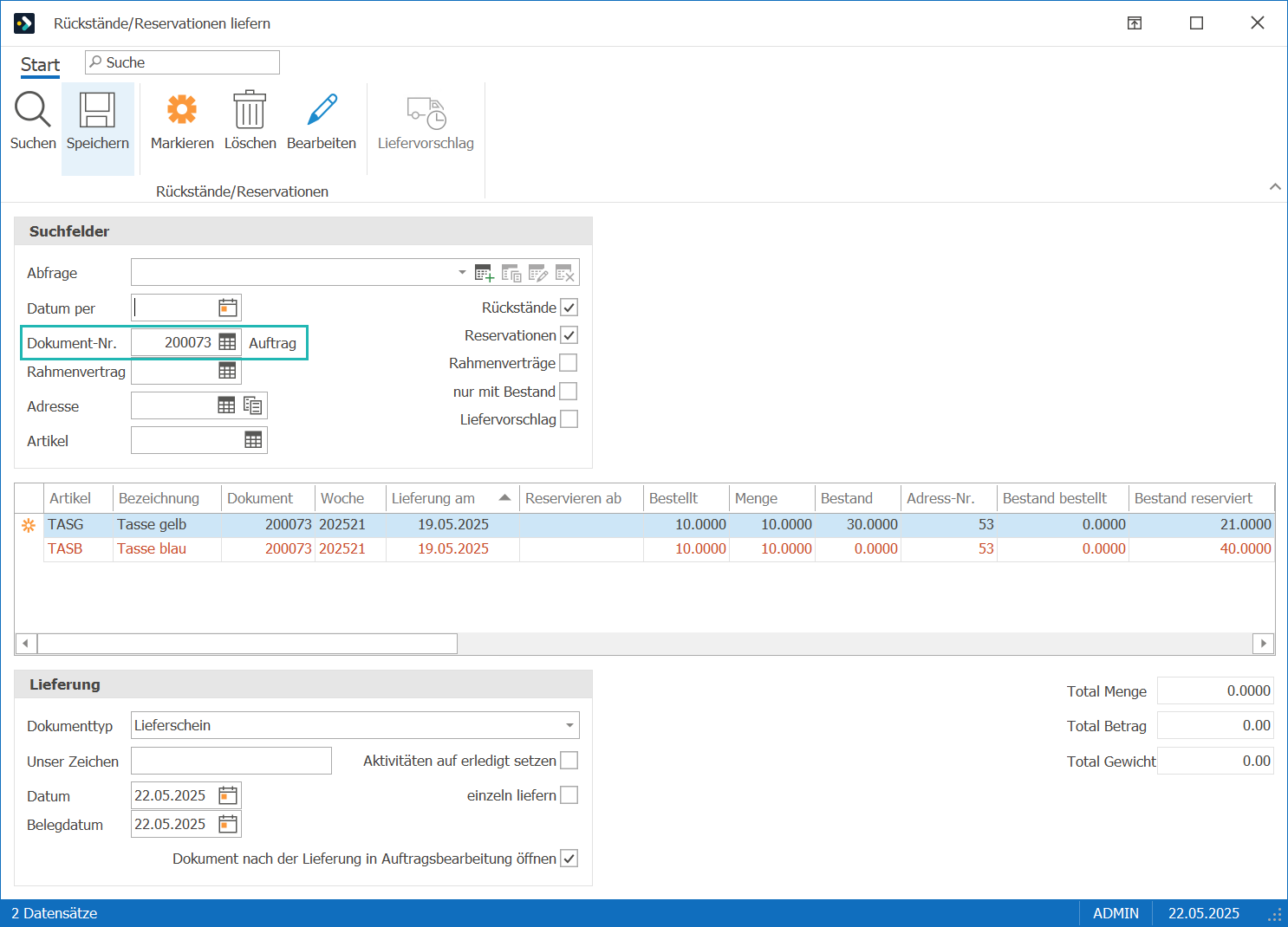Open the Dokumenttyp Lieferschein dropdown

click(x=569, y=725)
